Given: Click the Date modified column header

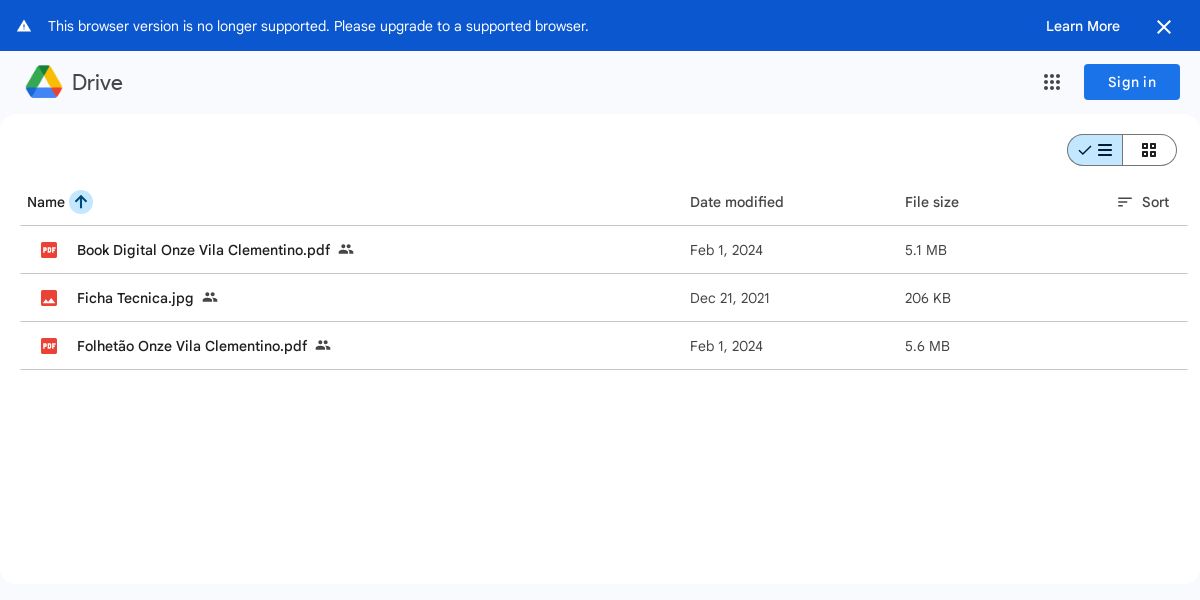Looking at the screenshot, I should tap(736, 202).
